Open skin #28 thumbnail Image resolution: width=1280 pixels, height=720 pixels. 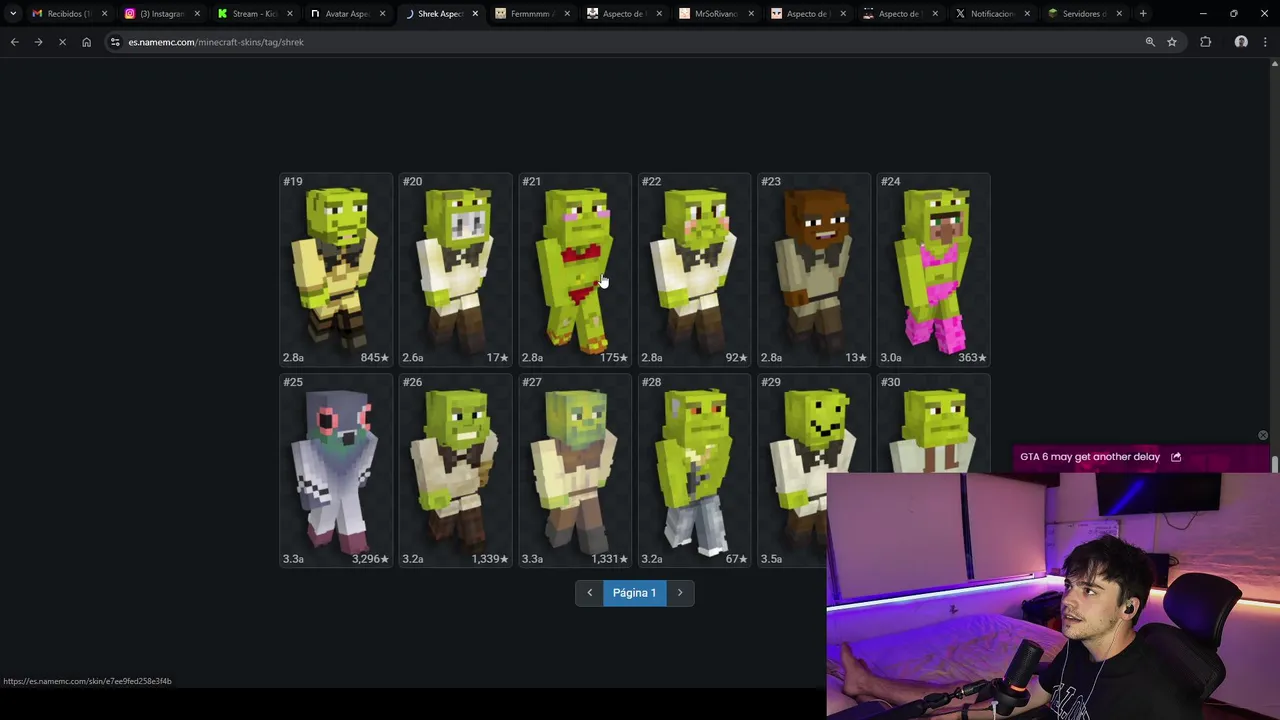pos(694,471)
